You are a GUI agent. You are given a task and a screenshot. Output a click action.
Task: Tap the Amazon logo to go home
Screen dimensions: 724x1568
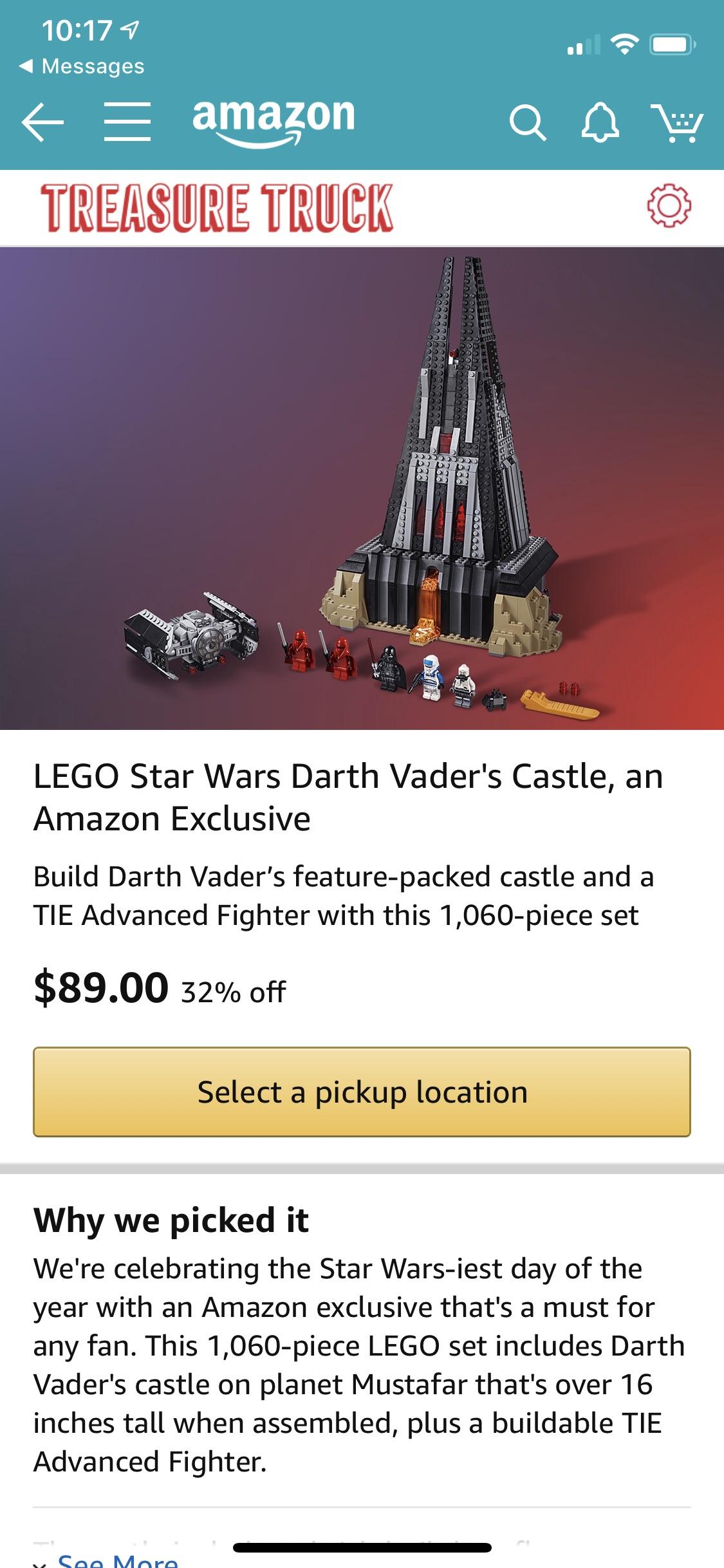pyautogui.click(x=274, y=122)
